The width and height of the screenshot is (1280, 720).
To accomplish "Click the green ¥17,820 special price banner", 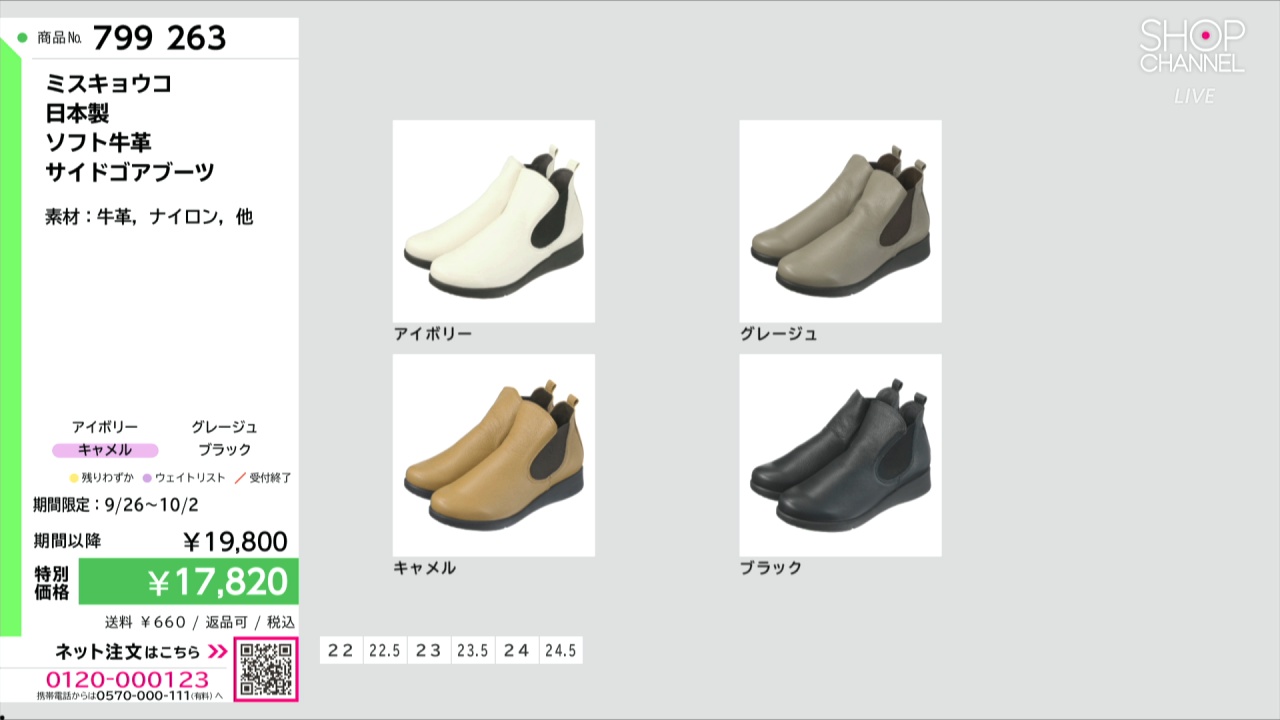I will [188, 581].
